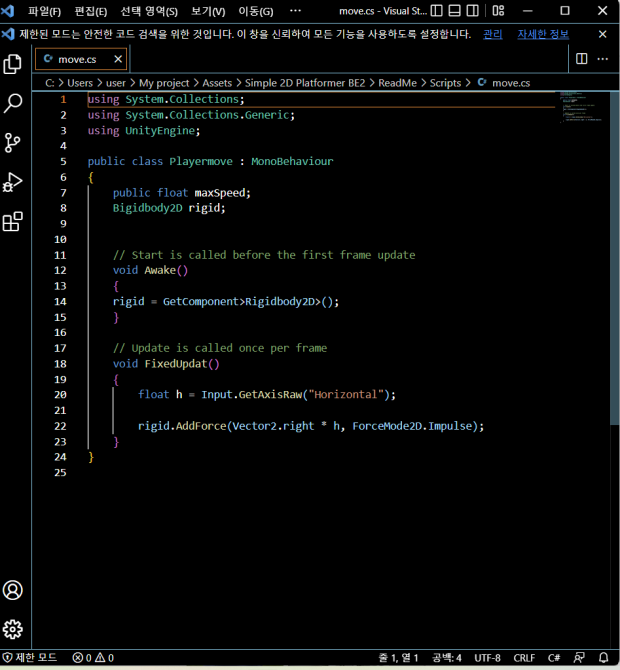Open the errors and warnings status indicator

coord(93,657)
